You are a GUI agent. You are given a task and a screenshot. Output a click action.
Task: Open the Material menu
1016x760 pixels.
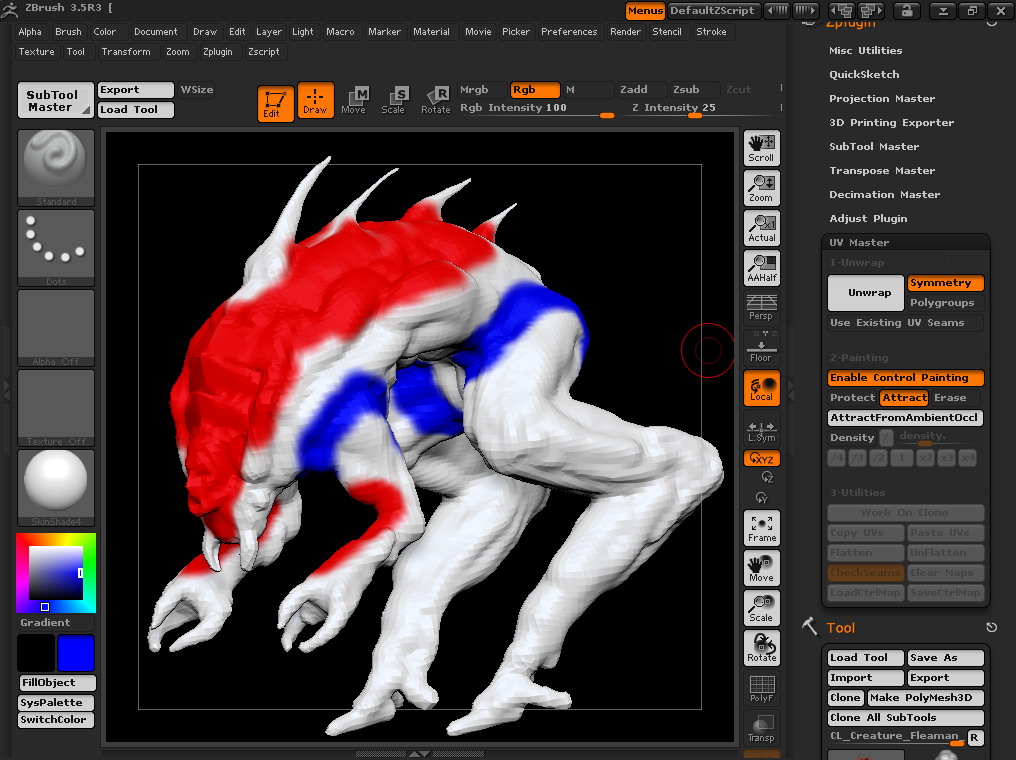(x=431, y=32)
